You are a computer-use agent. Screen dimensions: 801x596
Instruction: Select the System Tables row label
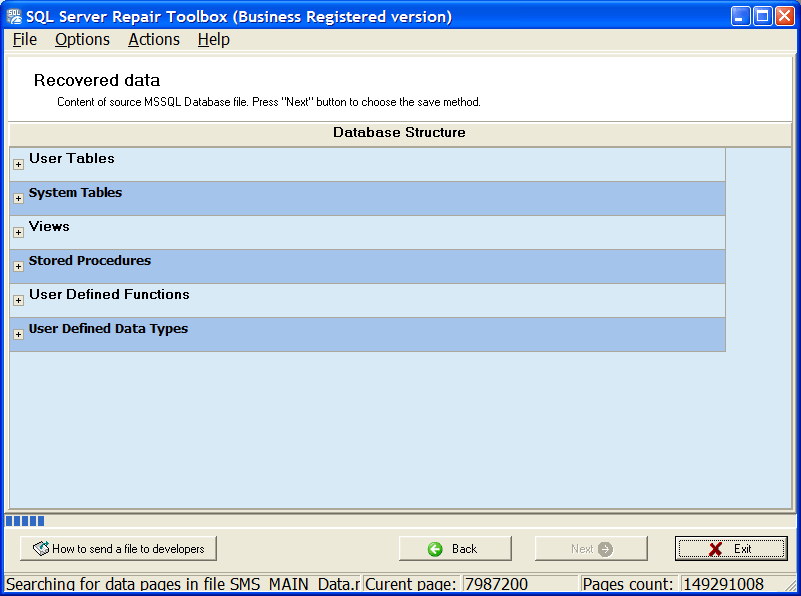pyautogui.click(x=75, y=193)
